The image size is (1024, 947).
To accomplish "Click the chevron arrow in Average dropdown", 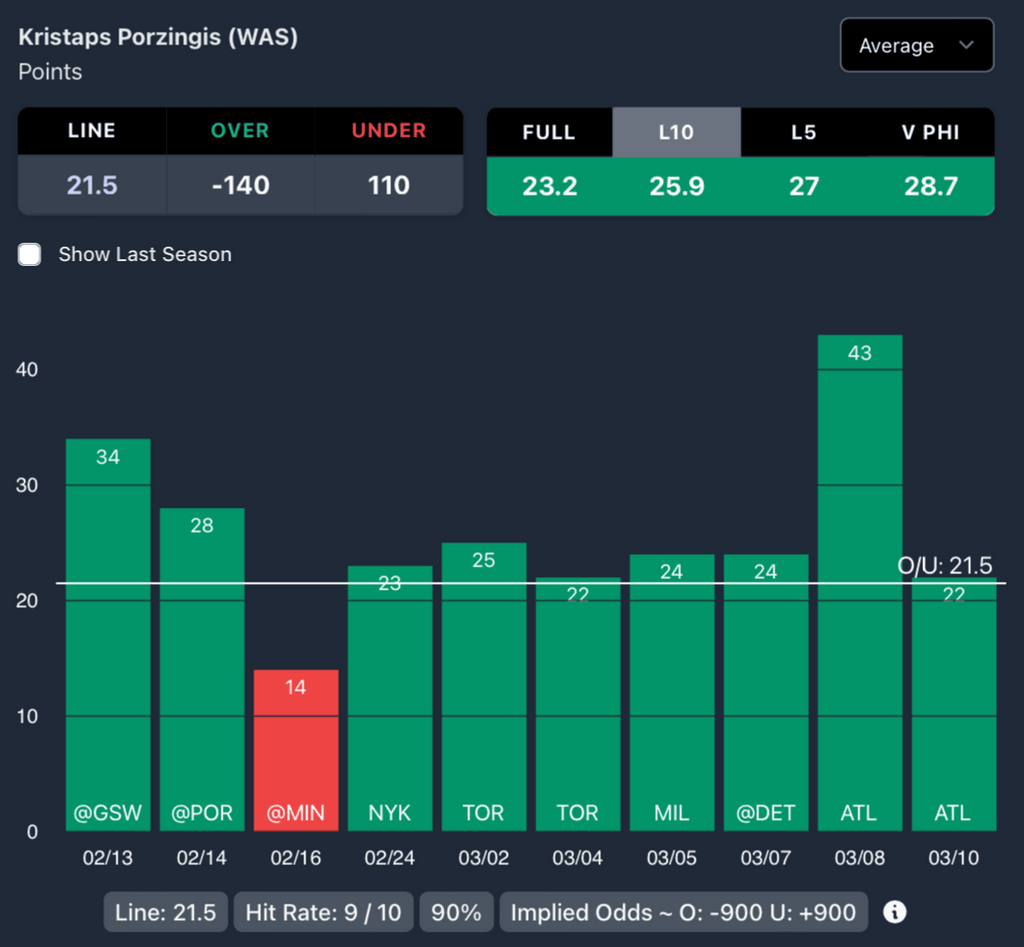I will click(x=966, y=46).
